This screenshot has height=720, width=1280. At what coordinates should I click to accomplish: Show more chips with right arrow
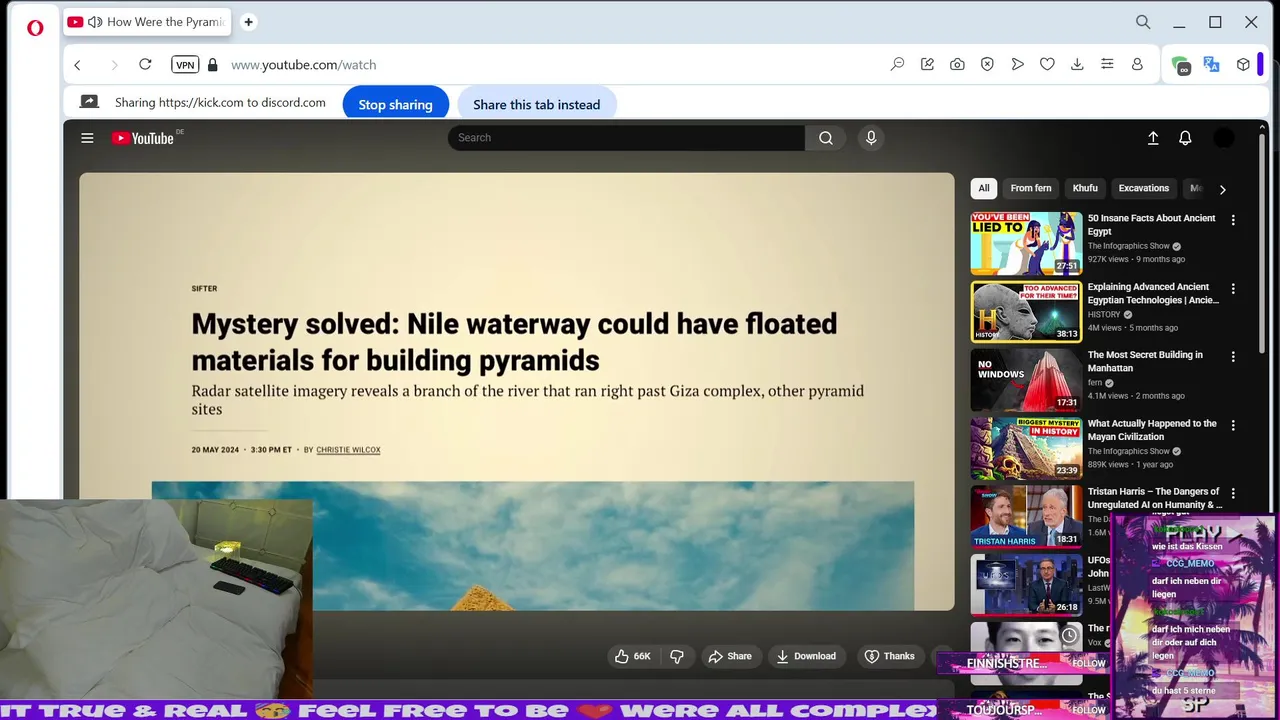coord(1222,189)
